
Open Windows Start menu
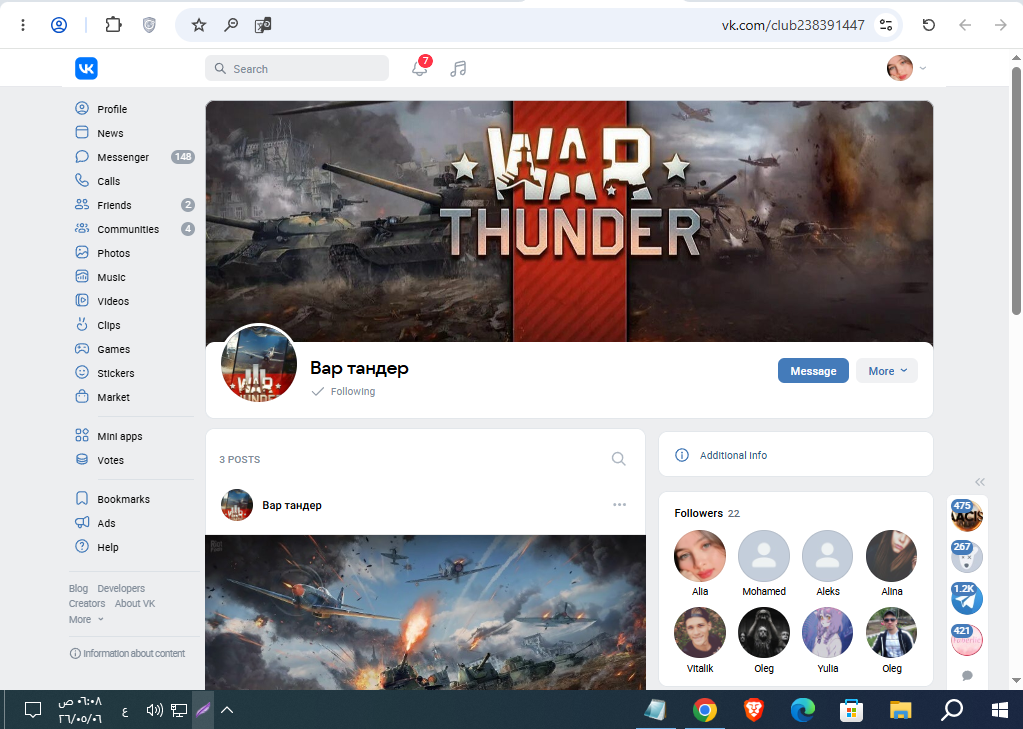[999, 710]
